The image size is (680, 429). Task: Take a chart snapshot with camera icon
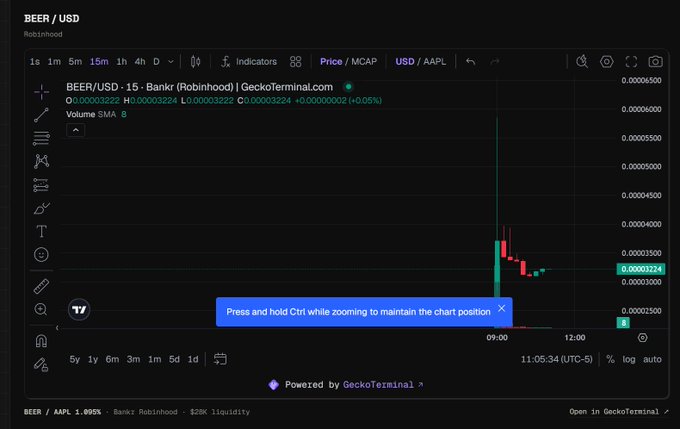(x=655, y=62)
